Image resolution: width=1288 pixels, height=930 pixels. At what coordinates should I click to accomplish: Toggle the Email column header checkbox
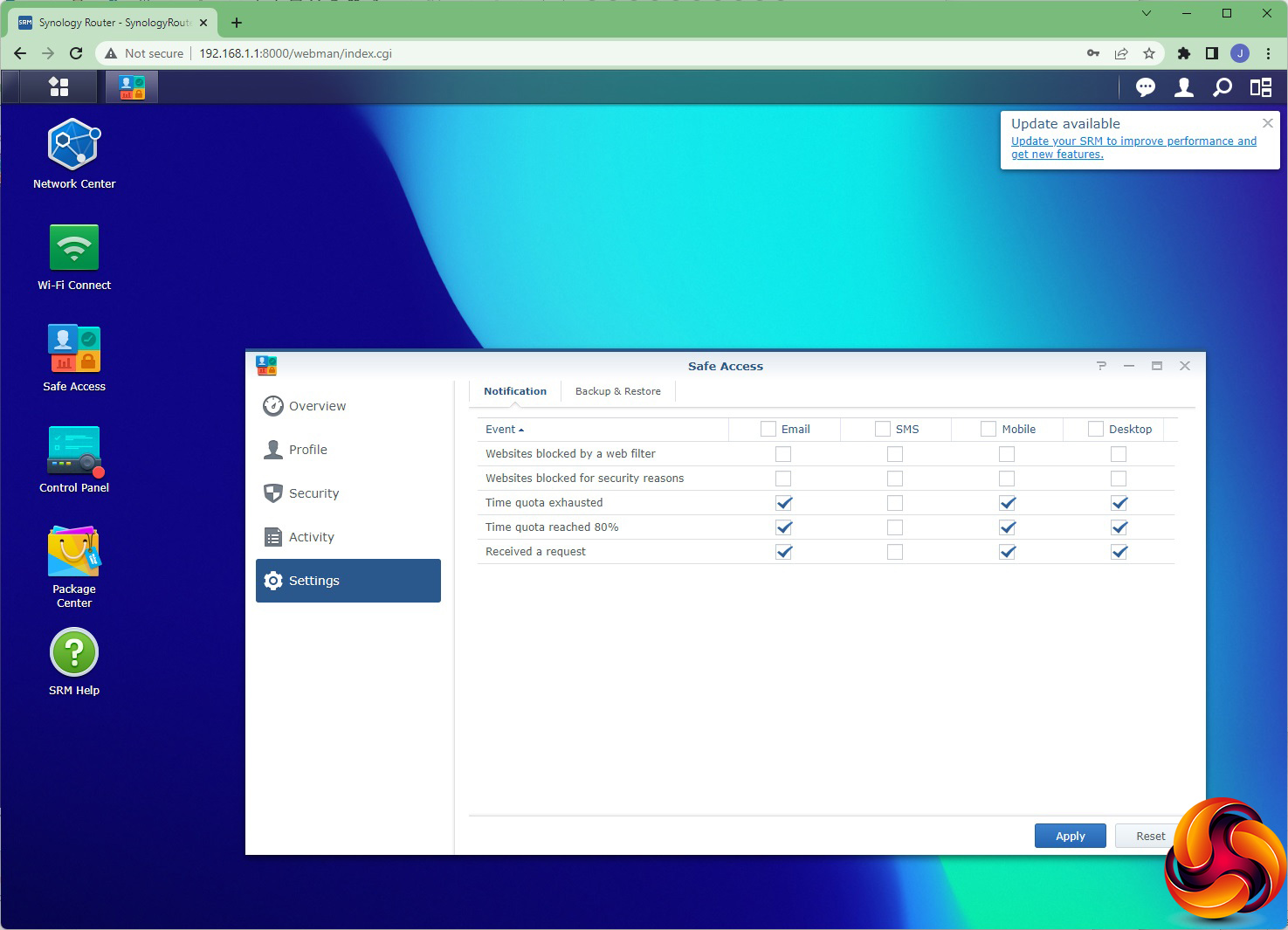[768, 429]
